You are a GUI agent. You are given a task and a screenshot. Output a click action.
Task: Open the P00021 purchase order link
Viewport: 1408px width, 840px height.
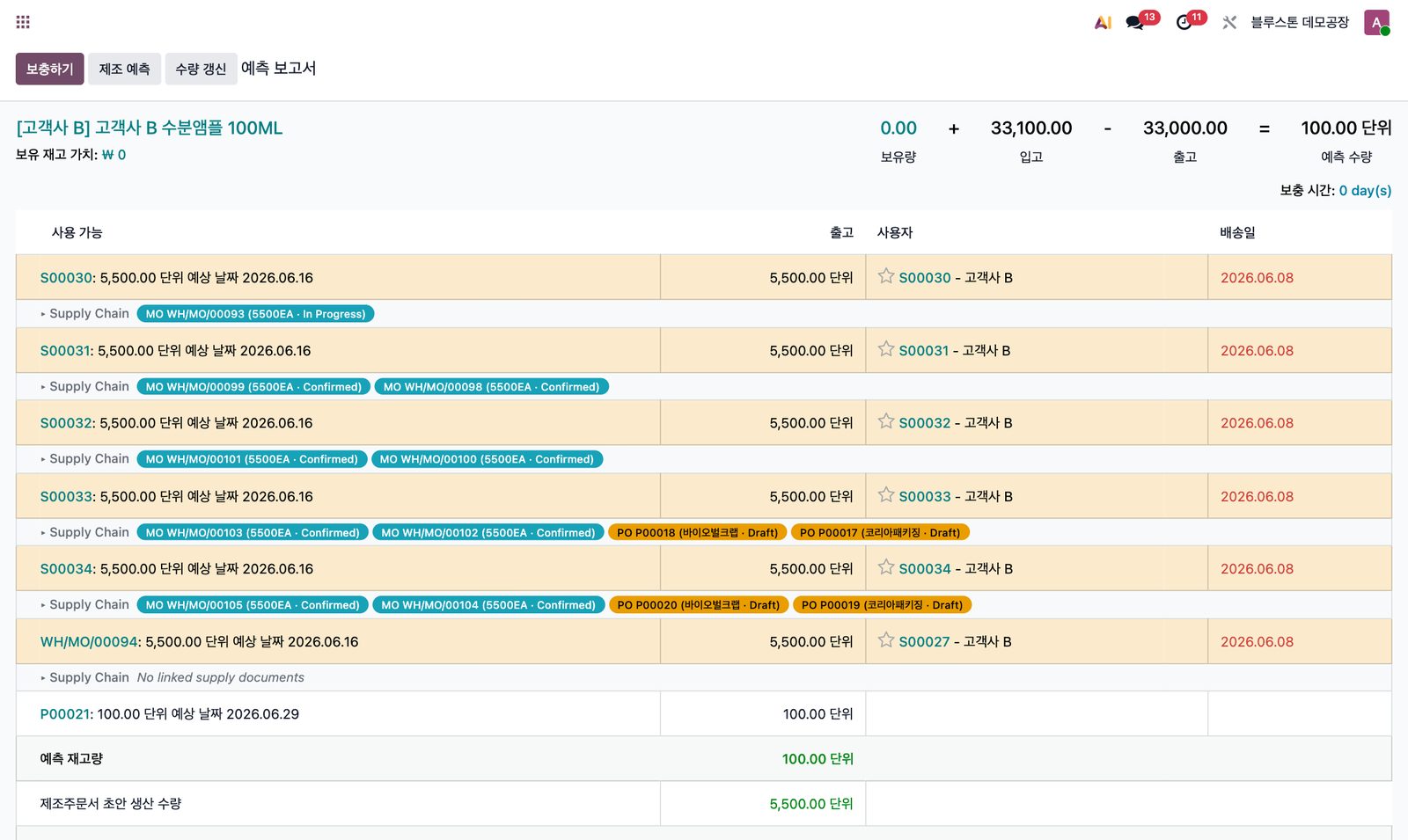(x=65, y=714)
